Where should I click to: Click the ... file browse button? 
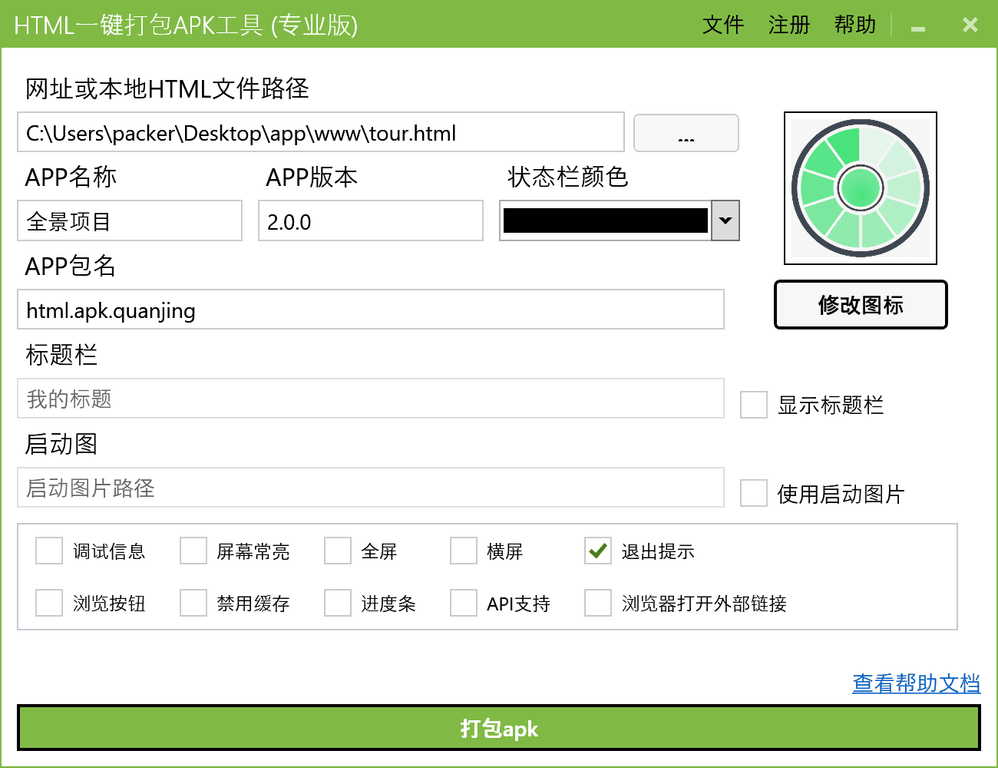pos(686,132)
